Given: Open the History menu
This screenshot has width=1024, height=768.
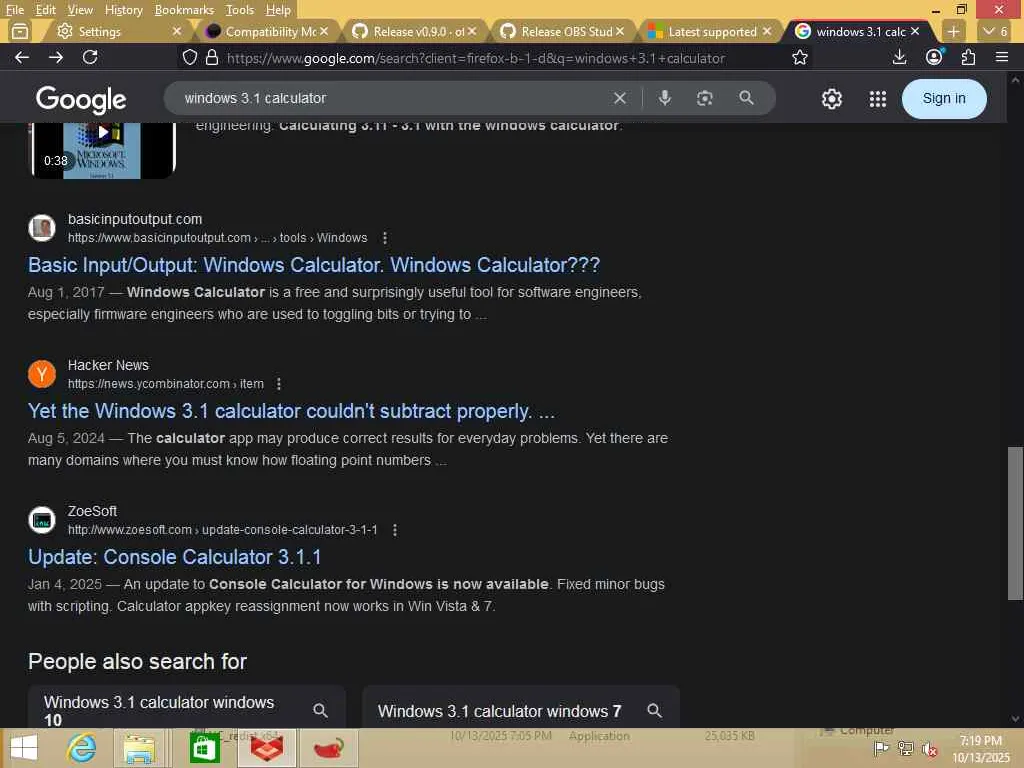Looking at the screenshot, I should (x=123, y=10).
